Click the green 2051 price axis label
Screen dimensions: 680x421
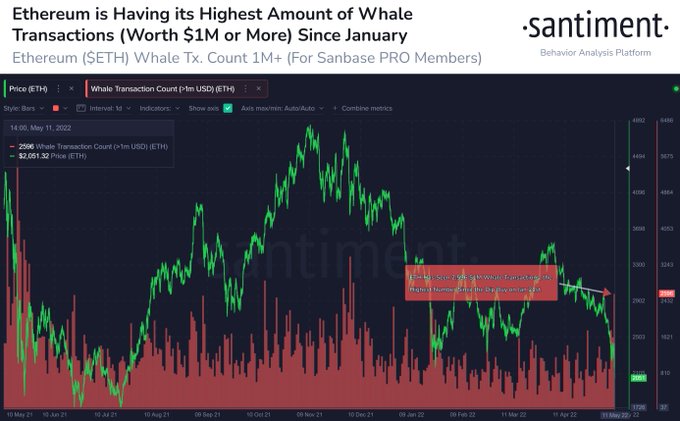636,380
